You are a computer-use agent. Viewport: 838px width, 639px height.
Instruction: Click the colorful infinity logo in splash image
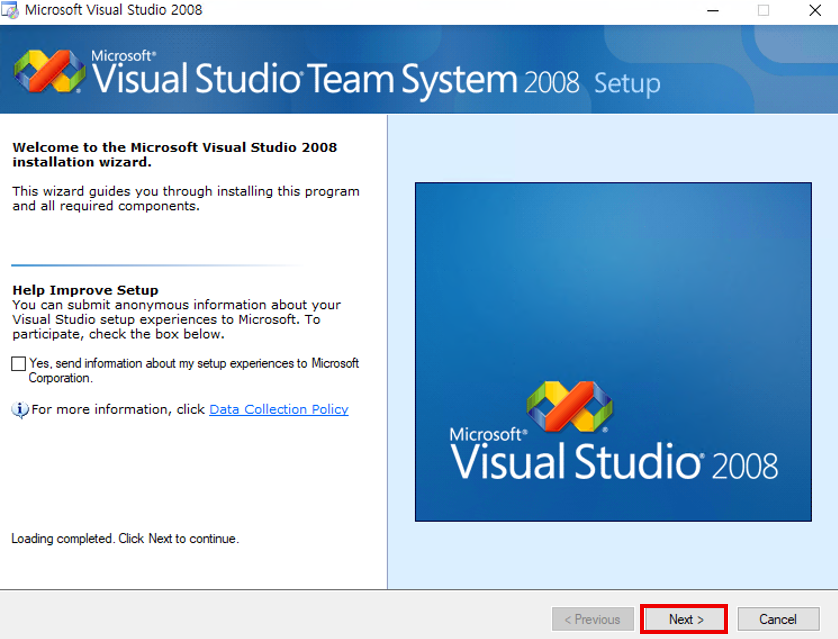(x=569, y=407)
